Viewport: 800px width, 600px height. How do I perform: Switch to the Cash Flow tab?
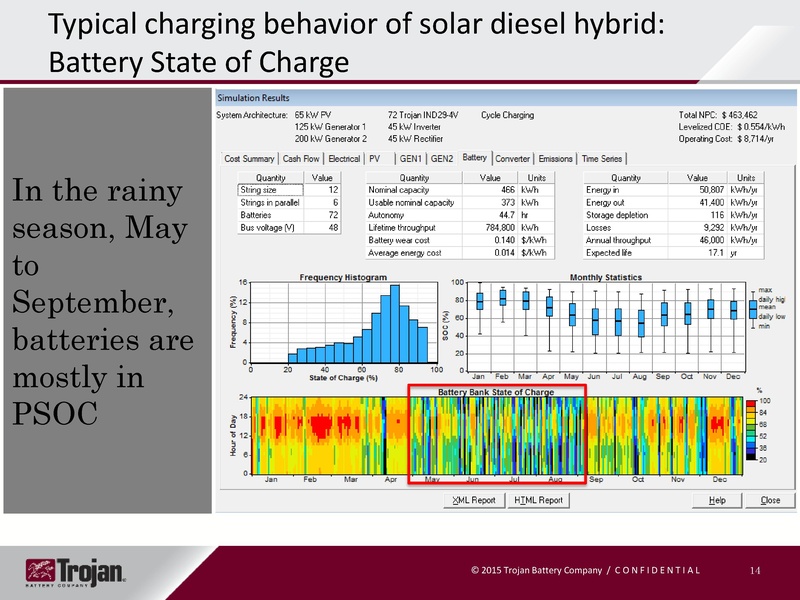point(301,159)
